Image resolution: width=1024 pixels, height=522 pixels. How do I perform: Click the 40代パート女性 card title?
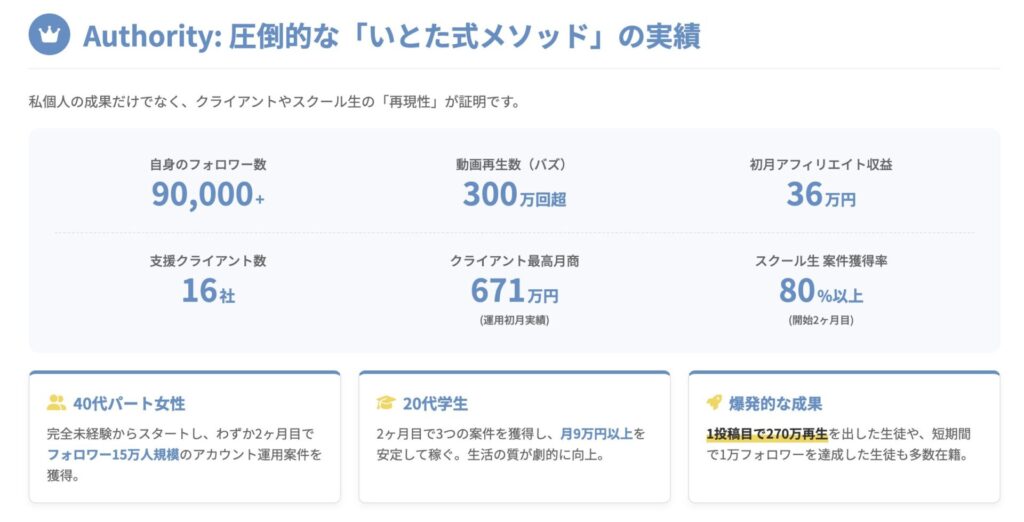point(129,404)
